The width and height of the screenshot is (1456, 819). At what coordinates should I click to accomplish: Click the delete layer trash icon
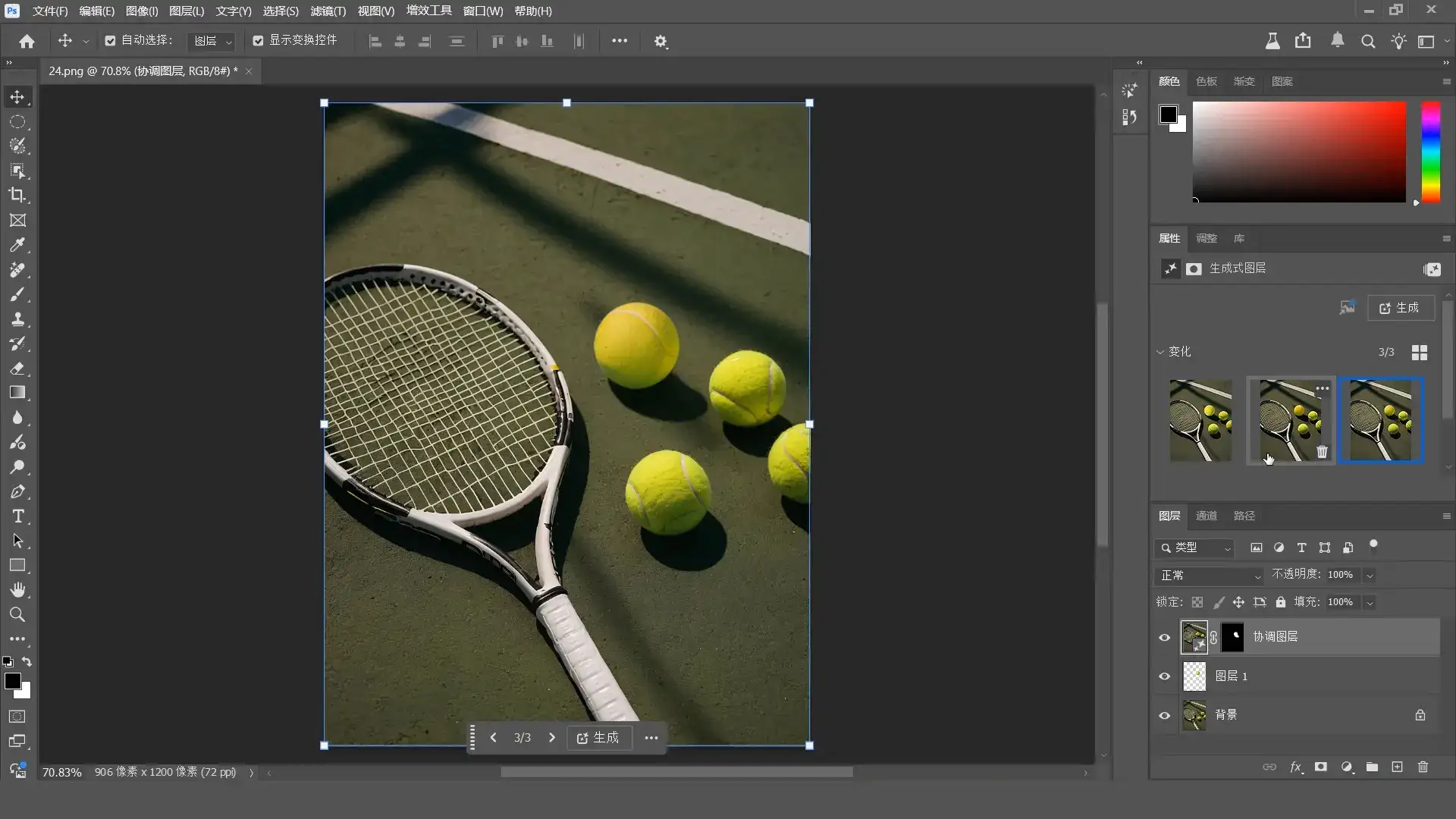(x=1423, y=767)
